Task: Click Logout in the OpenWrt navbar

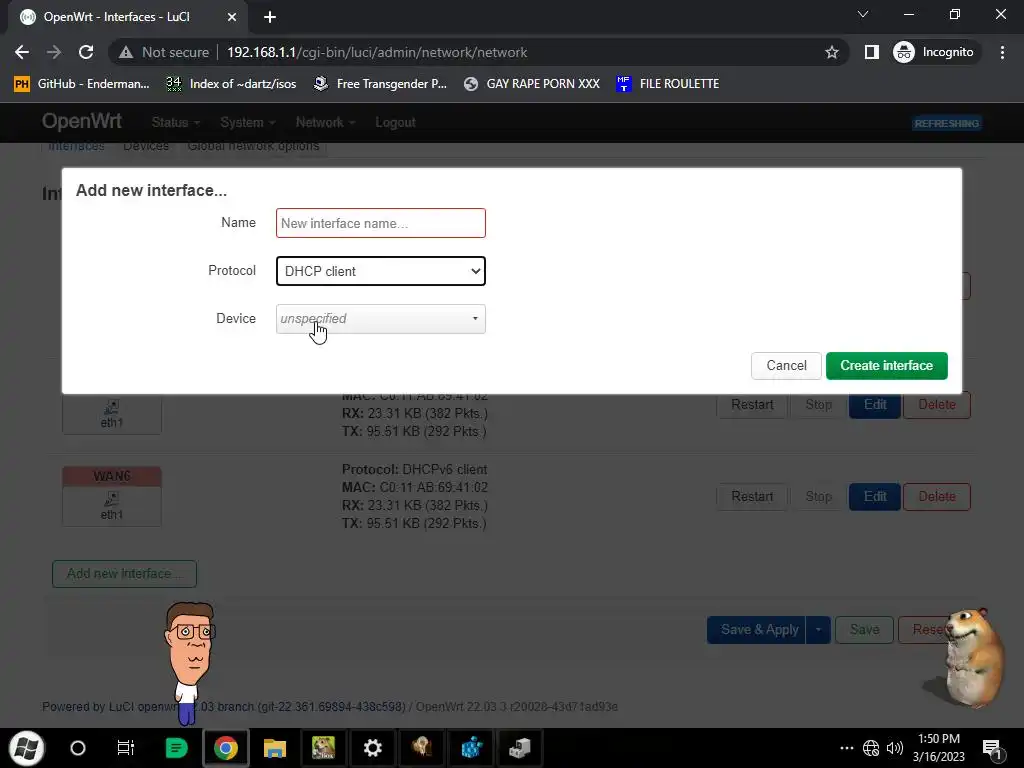Action: click(x=395, y=123)
